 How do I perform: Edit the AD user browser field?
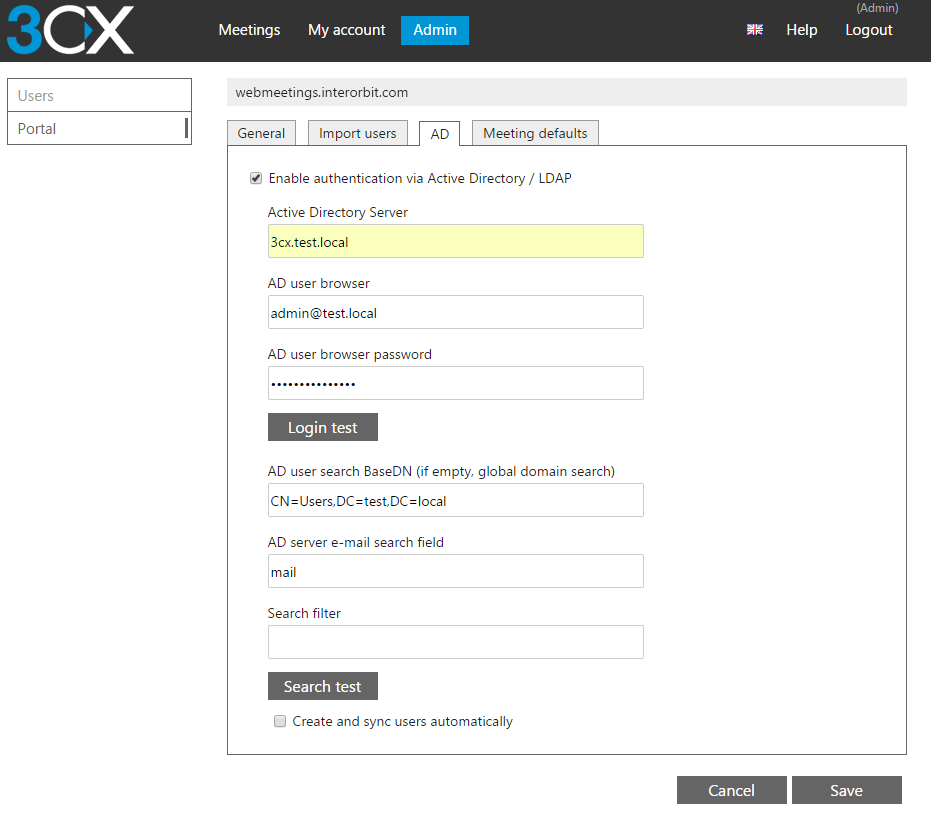pyautogui.click(x=455, y=312)
